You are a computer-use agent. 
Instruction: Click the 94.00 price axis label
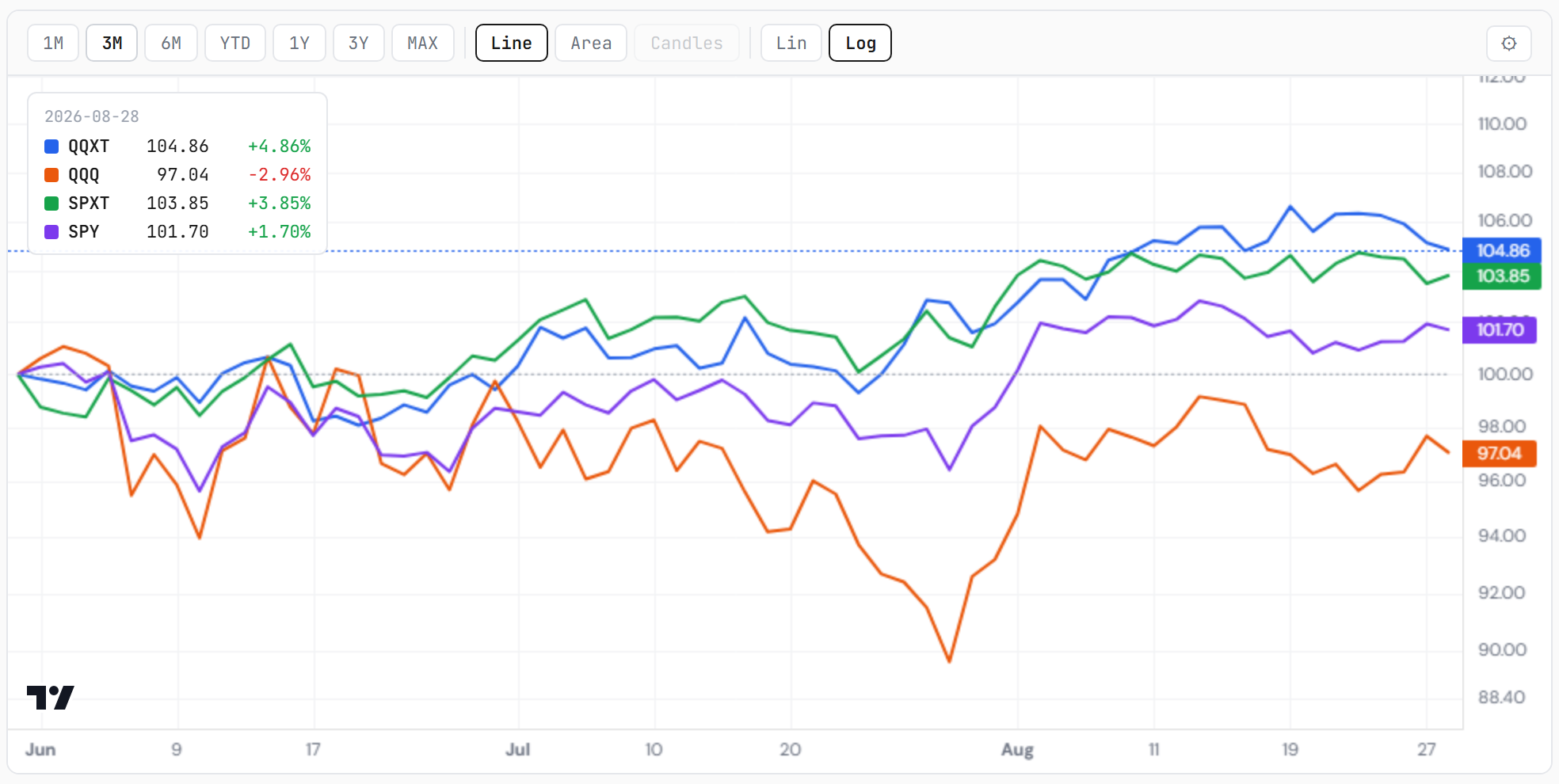(x=1502, y=536)
